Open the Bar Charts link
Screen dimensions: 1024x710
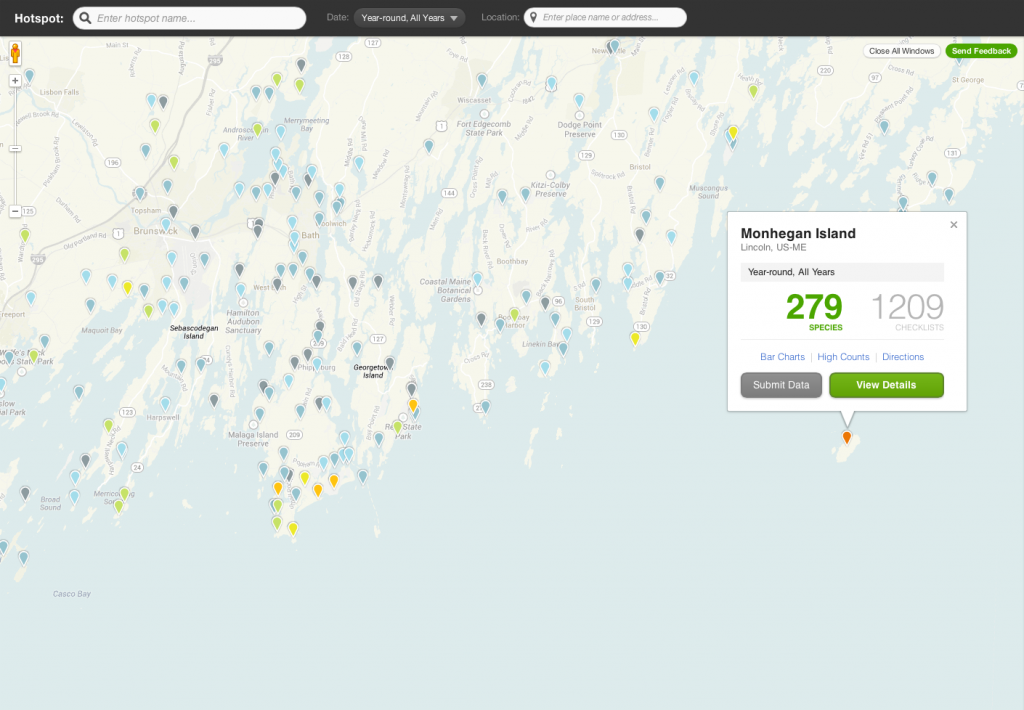tap(782, 357)
